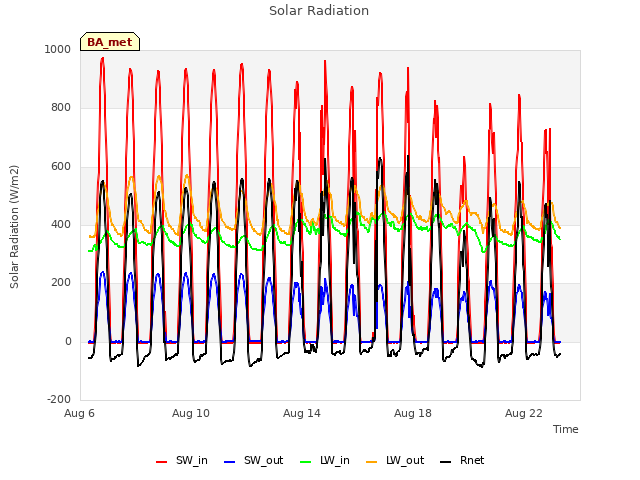The width and height of the screenshot is (640, 480).
Task: Click the orange LW_out legend swatch
Action: [372, 462]
